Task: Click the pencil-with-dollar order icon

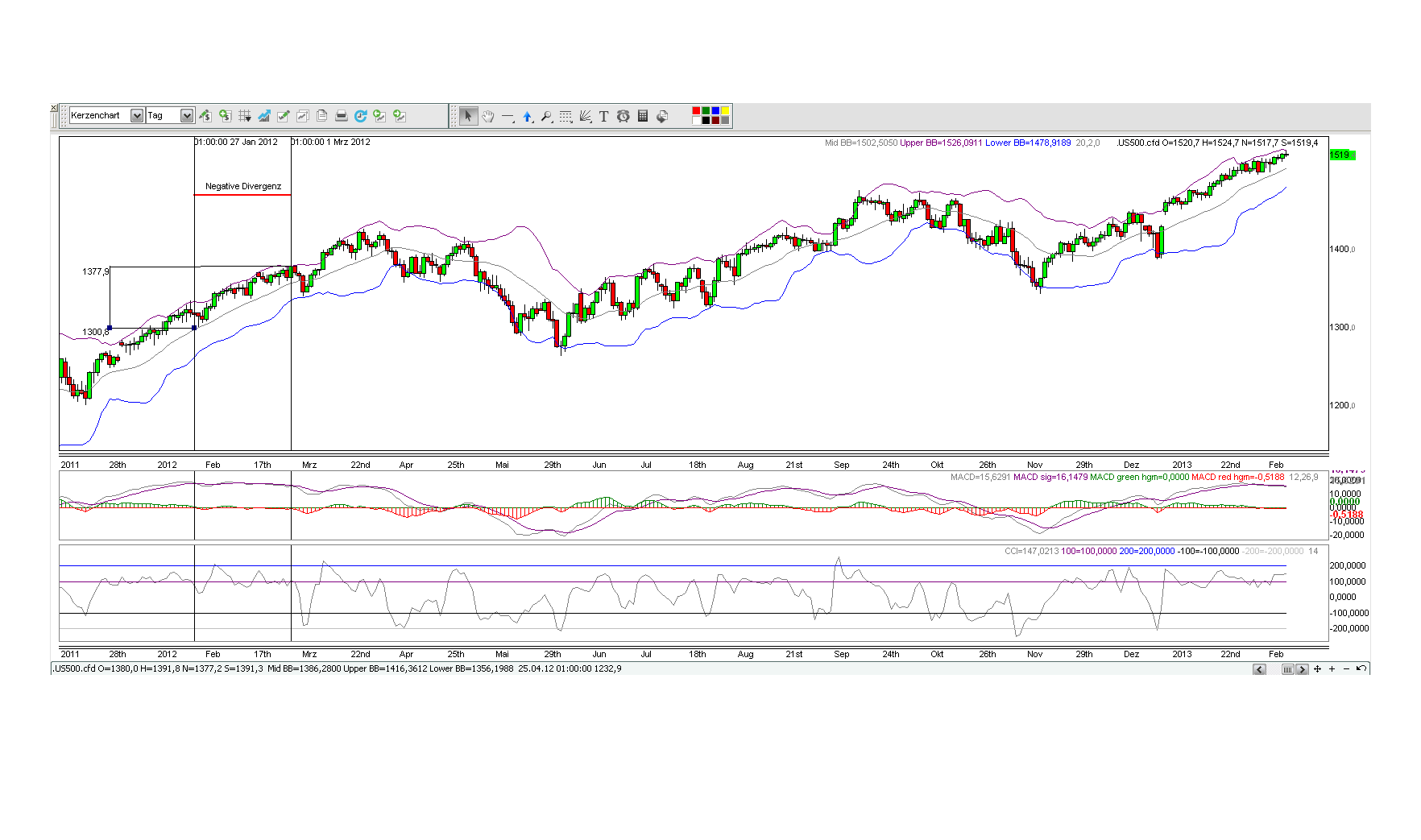Action: click(x=205, y=116)
